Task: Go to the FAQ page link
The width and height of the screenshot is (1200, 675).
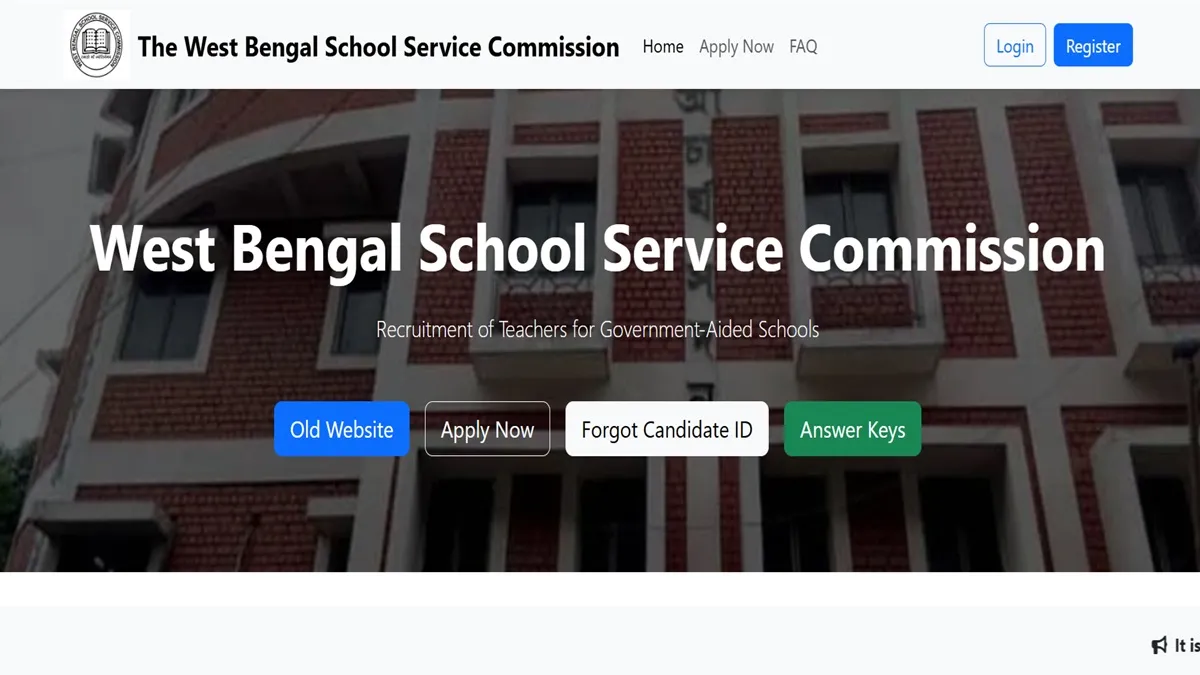Action: (803, 46)
